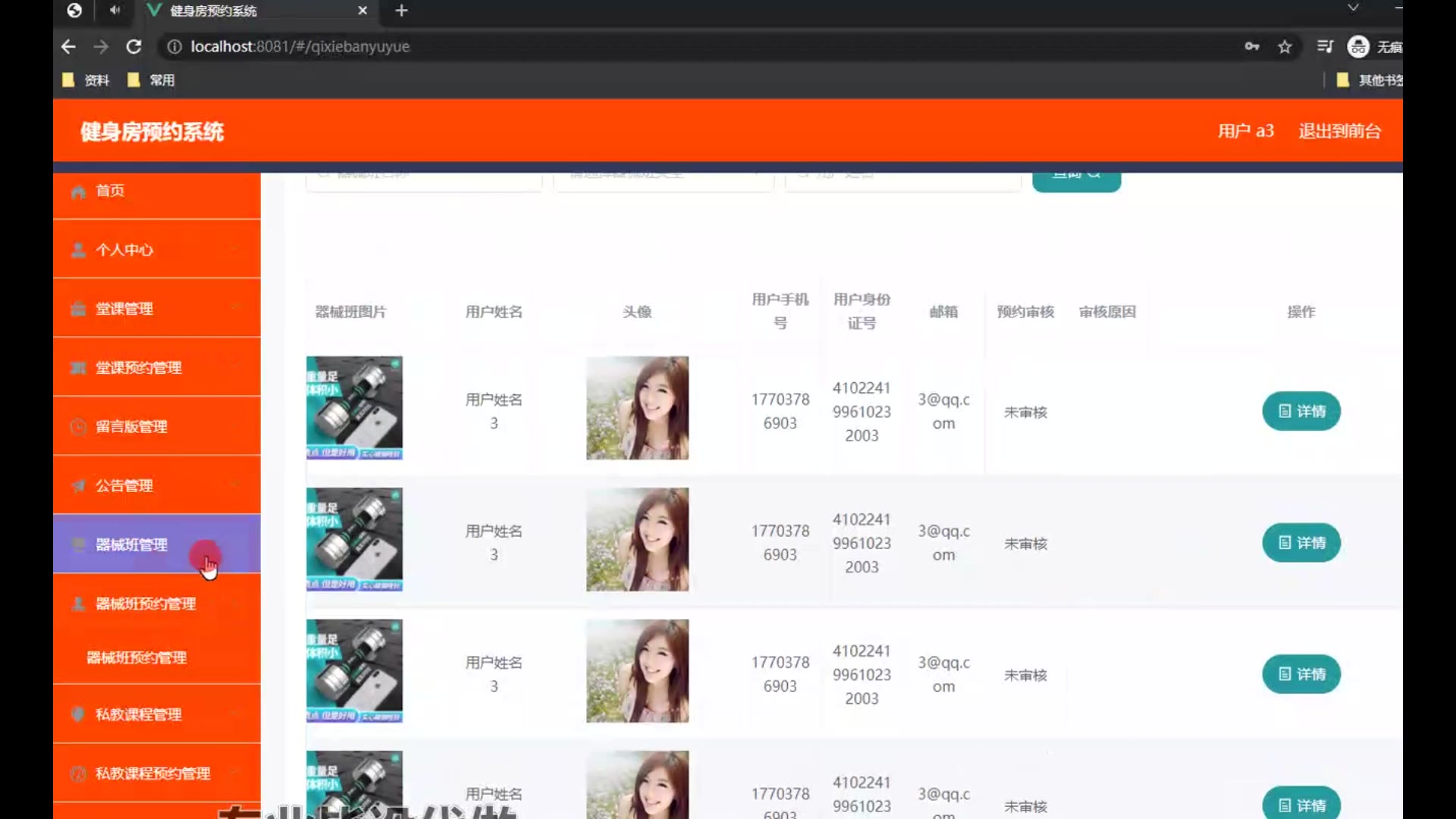This screenshot has height=819, width=1456.
Task: Click the password key icon in address bar
Action: 1252,46
